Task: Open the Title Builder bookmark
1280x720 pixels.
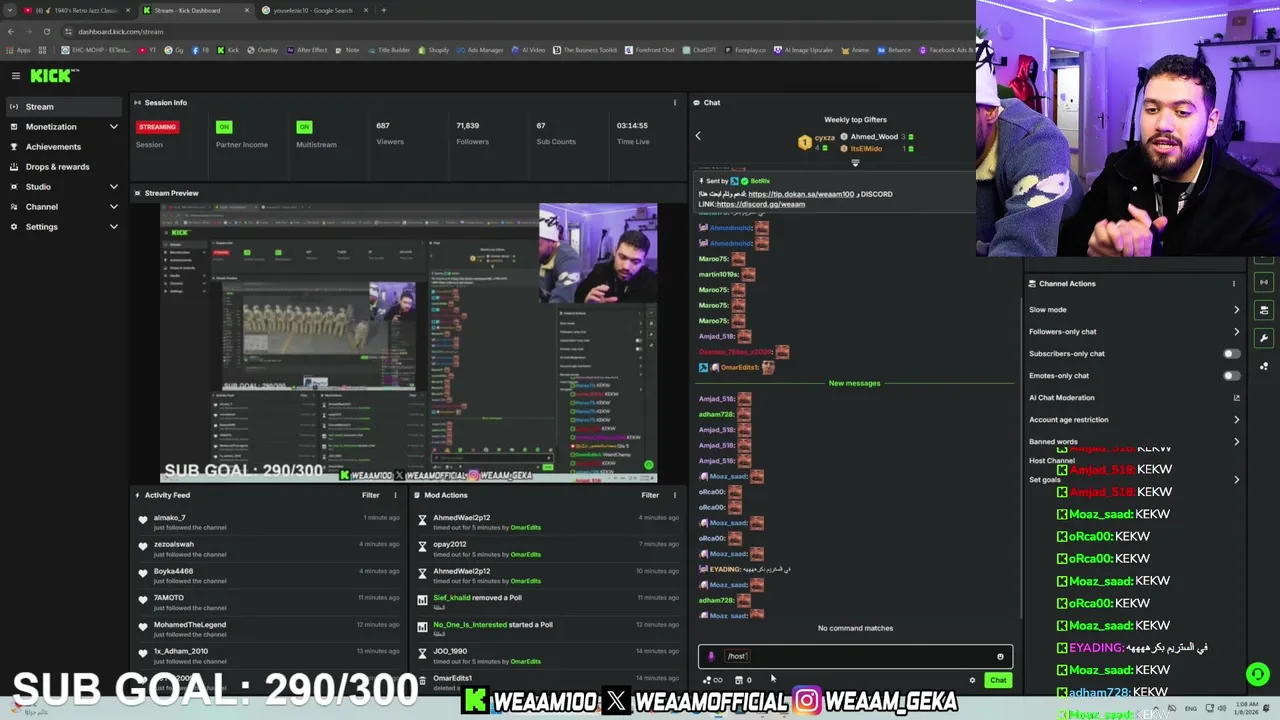Action: point(389,50)
